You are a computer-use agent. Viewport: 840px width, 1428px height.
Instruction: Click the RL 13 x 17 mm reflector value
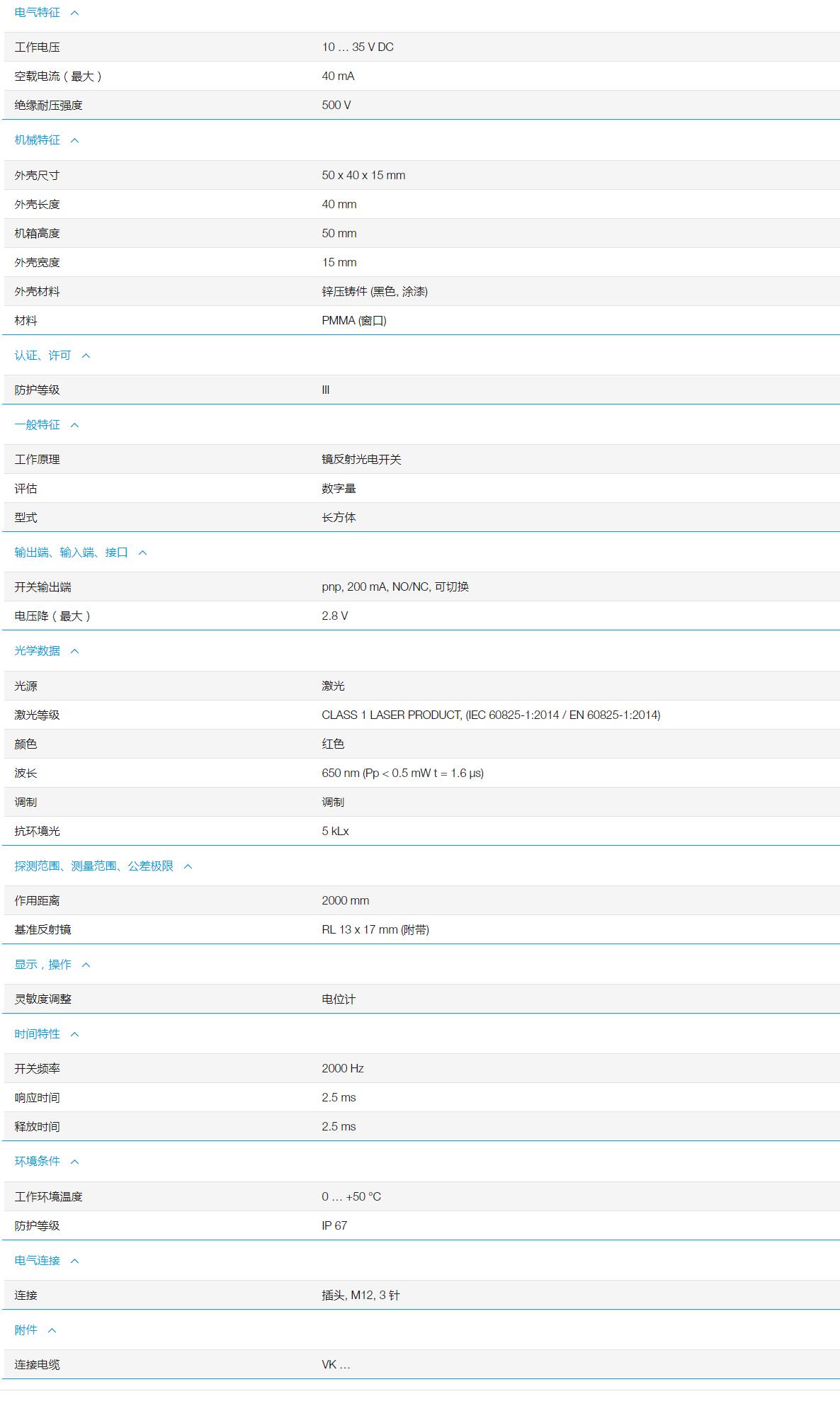[x=375, y=929]
